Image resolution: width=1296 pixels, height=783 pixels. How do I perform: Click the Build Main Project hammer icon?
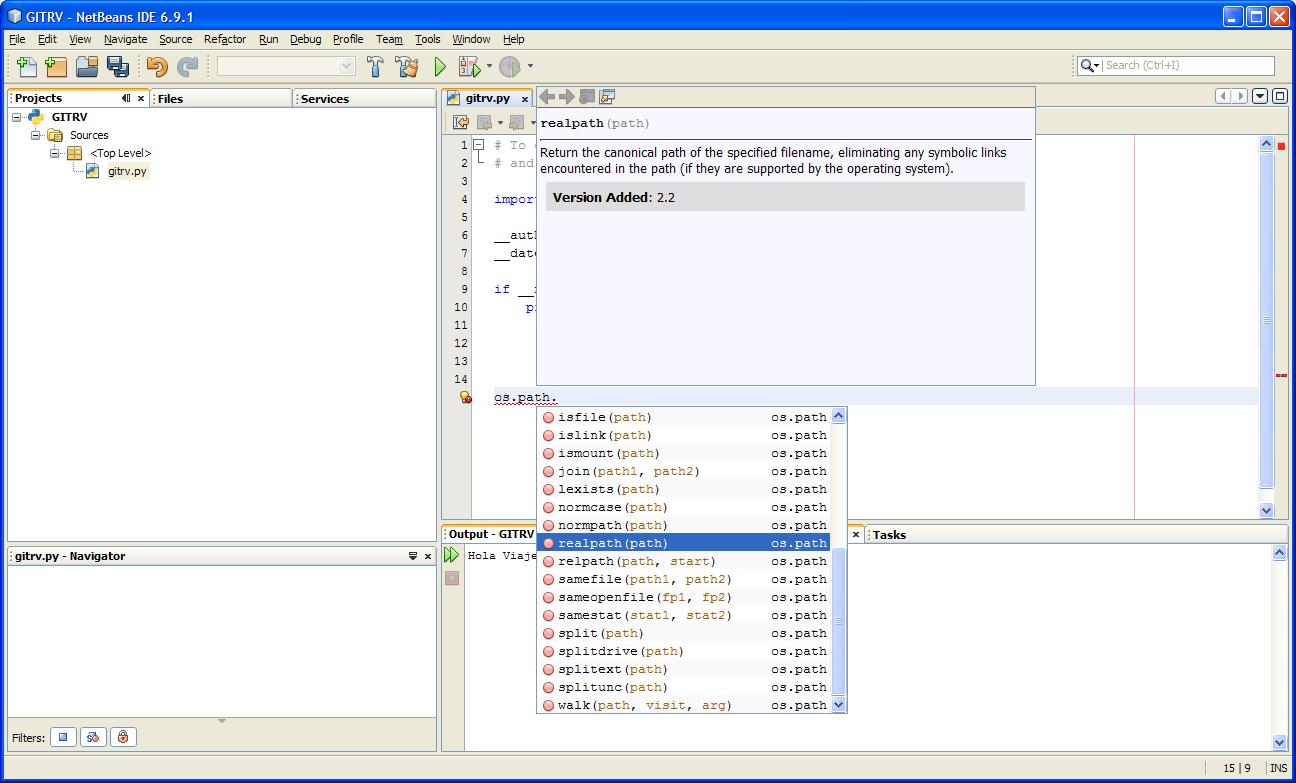pos(376,67)
